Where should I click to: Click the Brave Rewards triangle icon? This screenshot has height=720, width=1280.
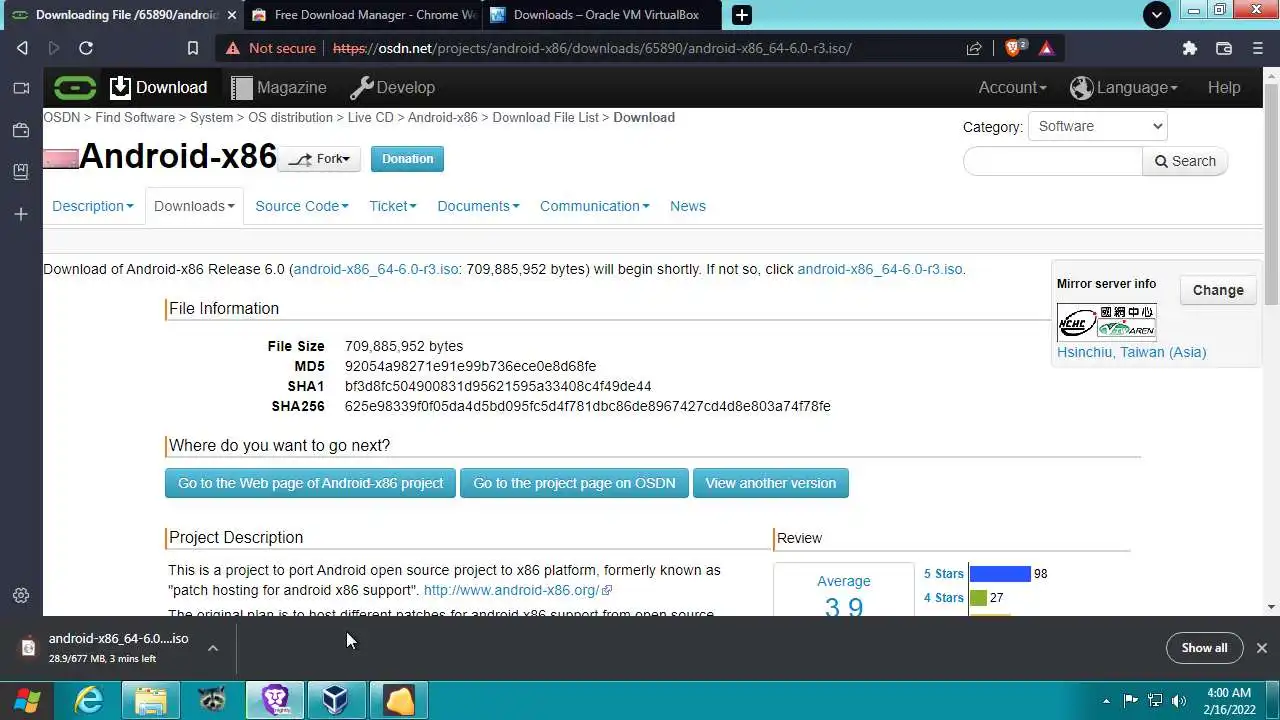(1046, 48)
